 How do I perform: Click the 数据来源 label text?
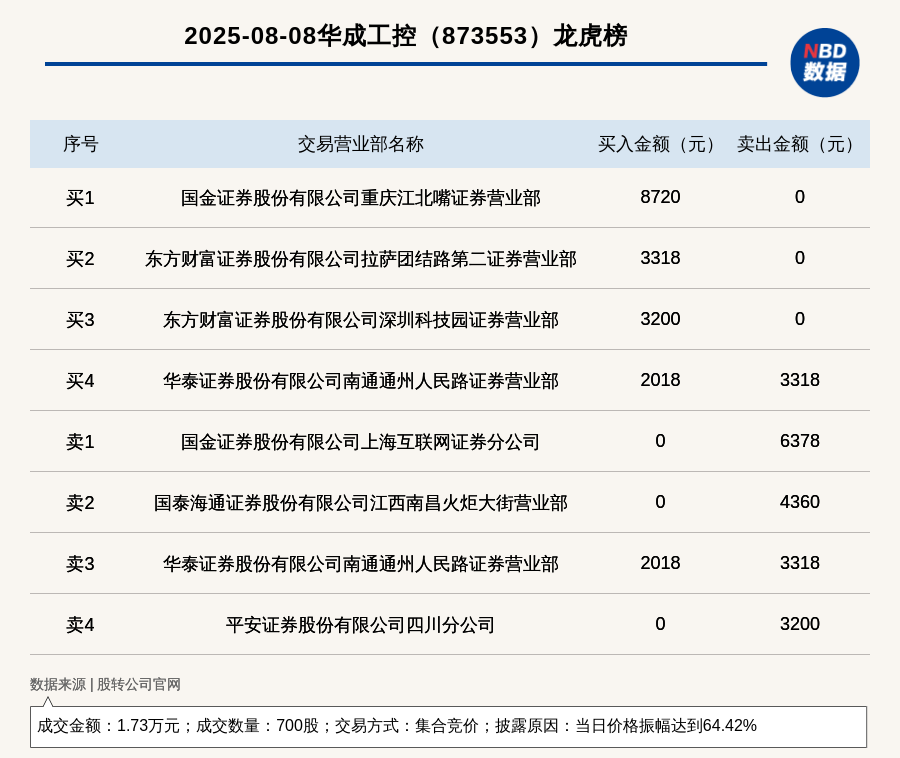(x=58, y=685)
